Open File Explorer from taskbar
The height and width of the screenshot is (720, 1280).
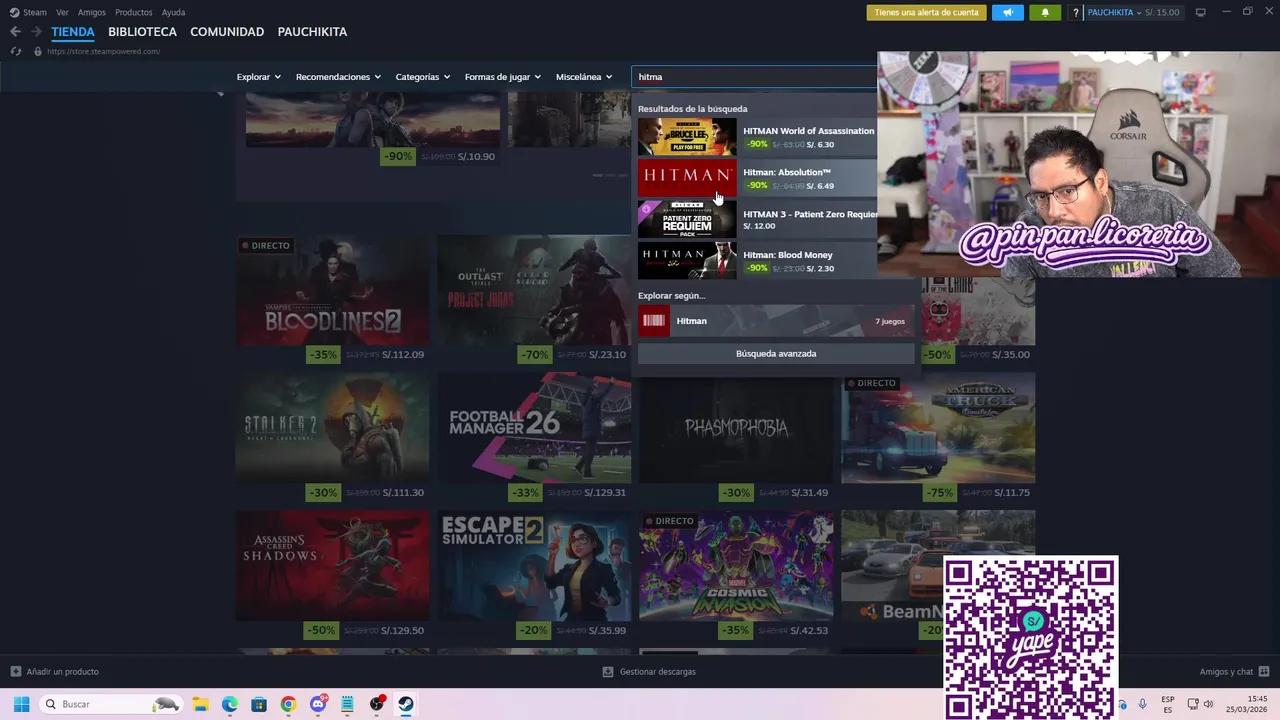coord(200,704)
